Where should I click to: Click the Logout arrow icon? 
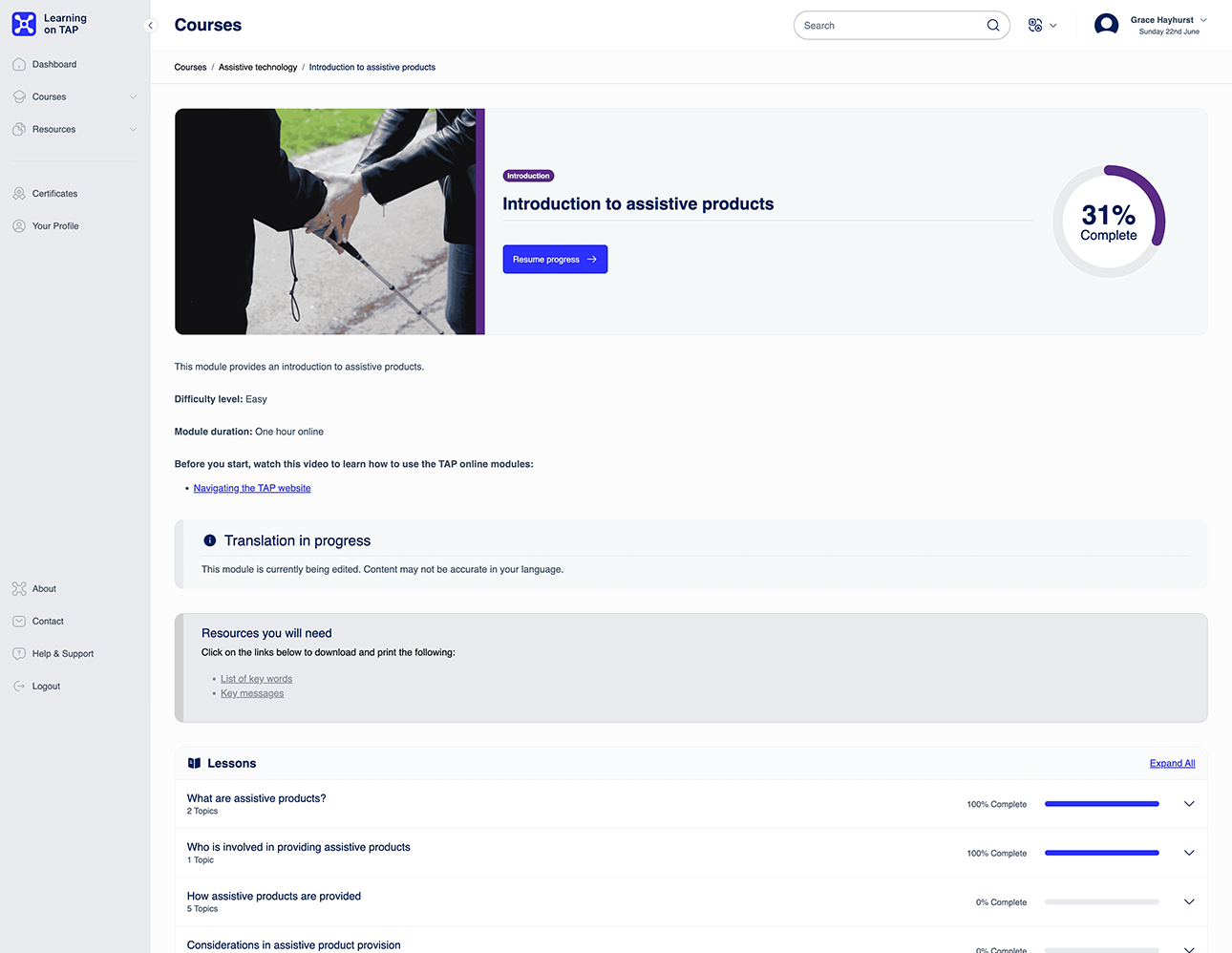(x=19, y=687)
